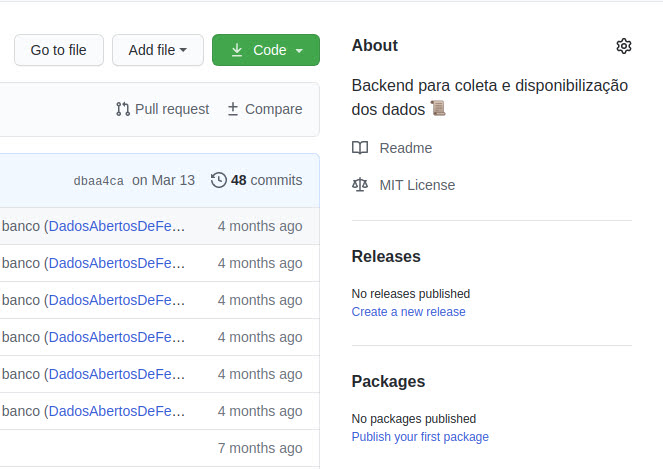Click Publish your first package
The image size is (663, 469).
click(420, 437)
